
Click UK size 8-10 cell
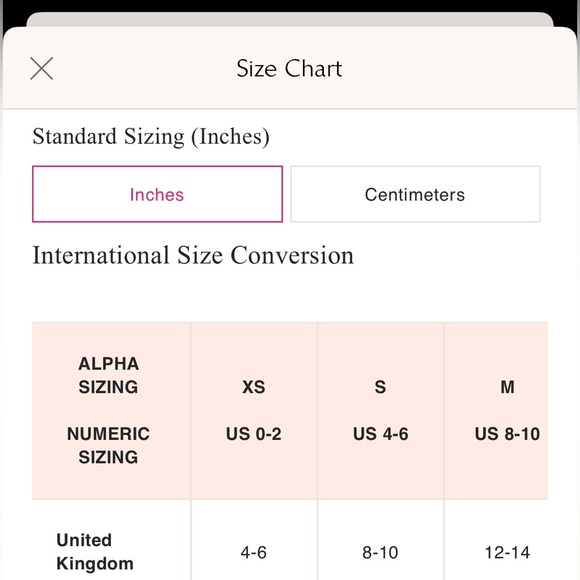380,553
